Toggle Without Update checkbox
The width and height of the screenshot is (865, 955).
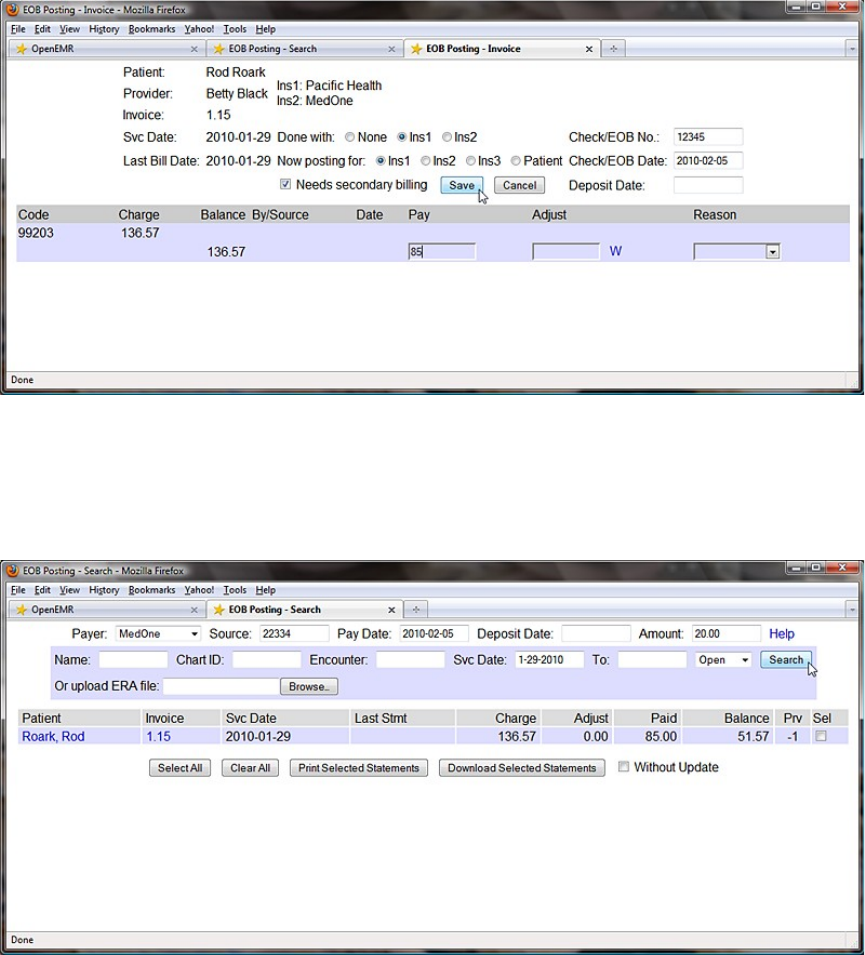coord(623,767)
